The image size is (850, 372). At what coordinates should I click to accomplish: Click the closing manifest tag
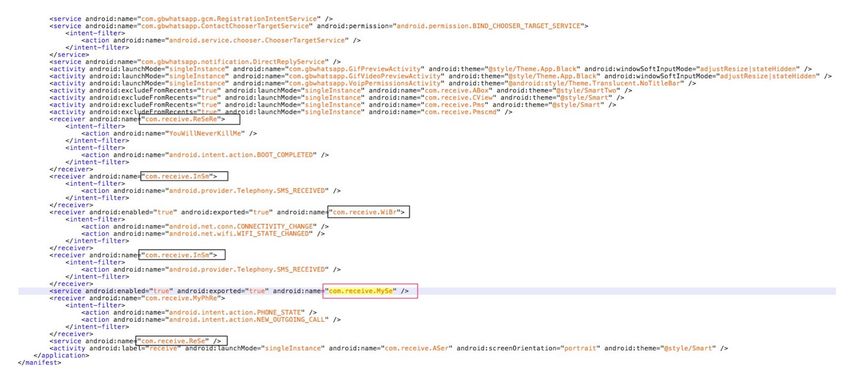click(40, 362)
